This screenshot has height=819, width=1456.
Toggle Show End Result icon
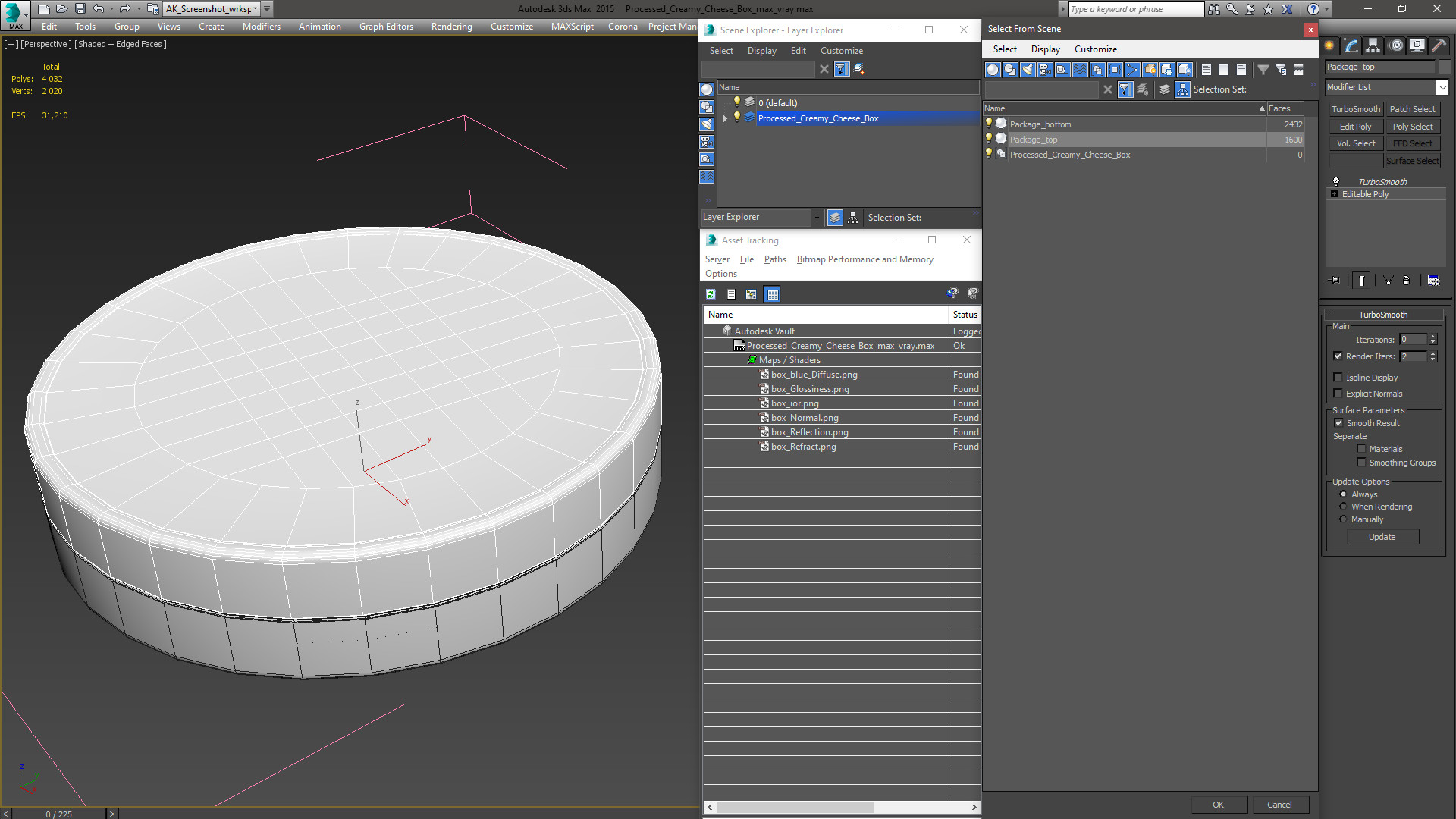pos(1362,281)
